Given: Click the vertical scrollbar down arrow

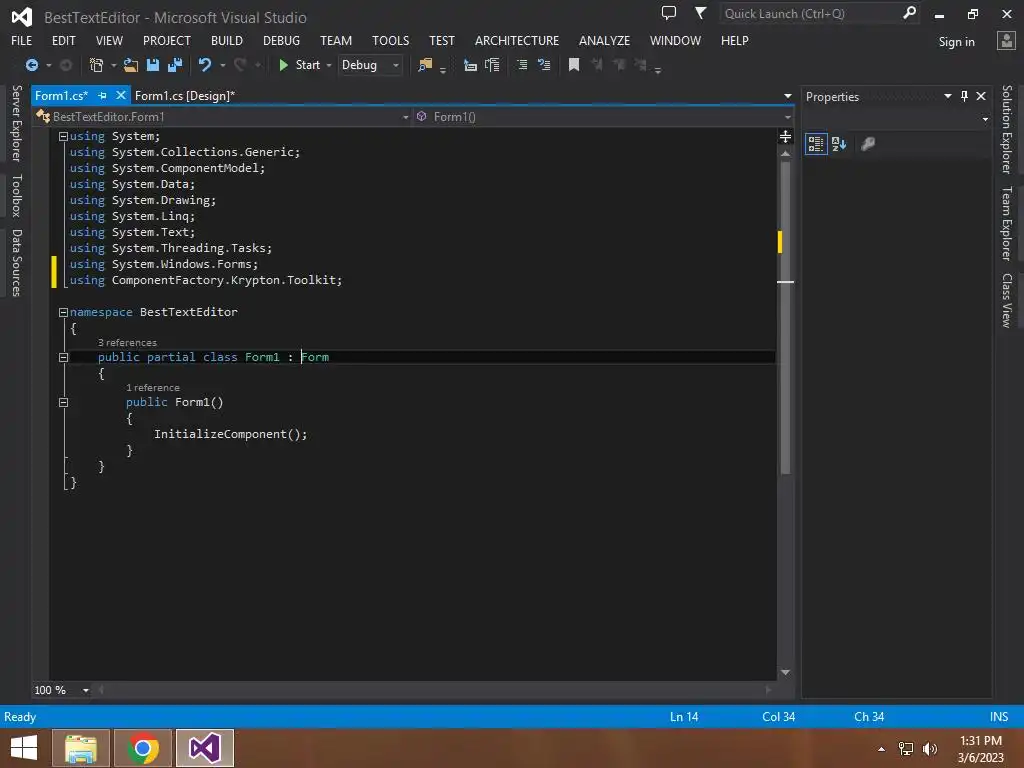Looking at the screenshot, I should pyautogui.click(x=786, y=672).
